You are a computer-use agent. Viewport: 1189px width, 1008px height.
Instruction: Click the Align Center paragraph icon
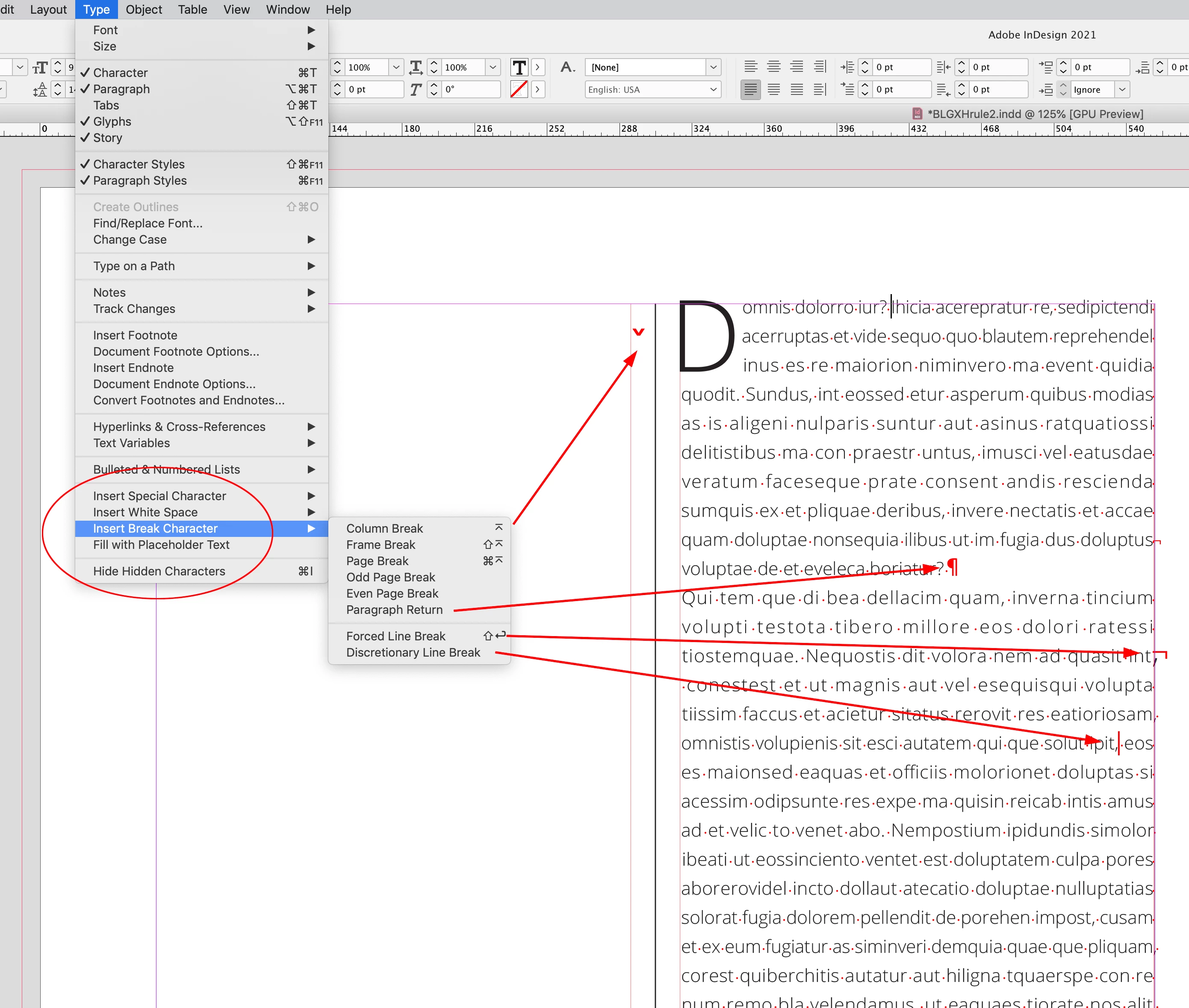[x=773, y=67]
